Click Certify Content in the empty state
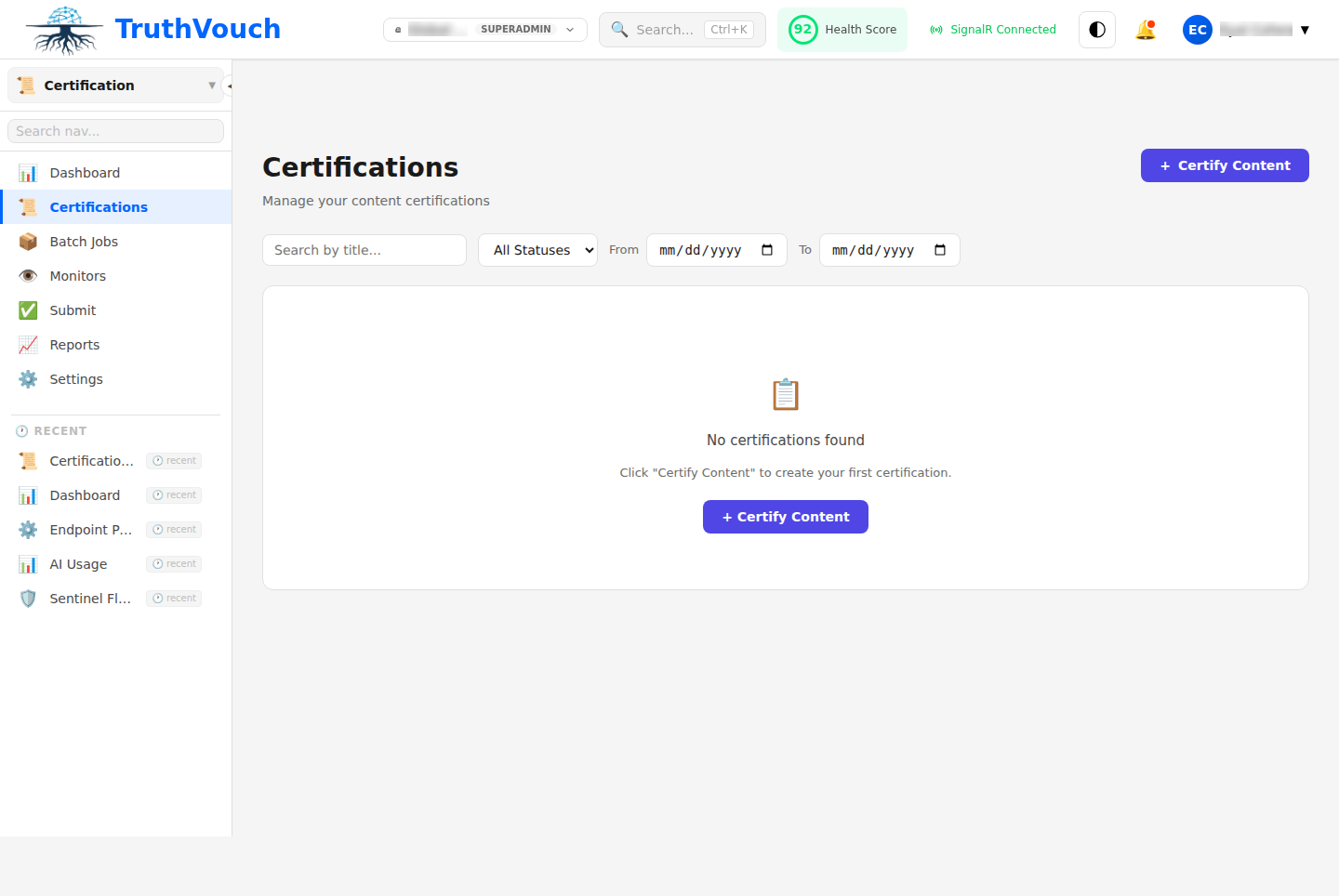 [785, 516]
